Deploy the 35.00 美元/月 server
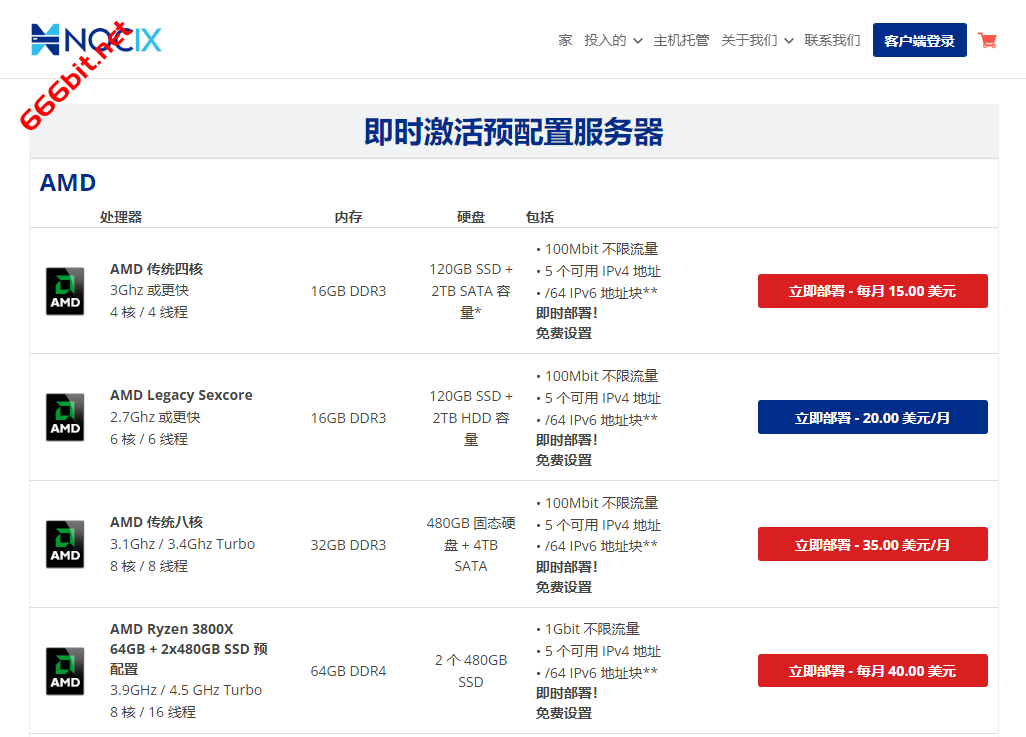 click(872, 545)
